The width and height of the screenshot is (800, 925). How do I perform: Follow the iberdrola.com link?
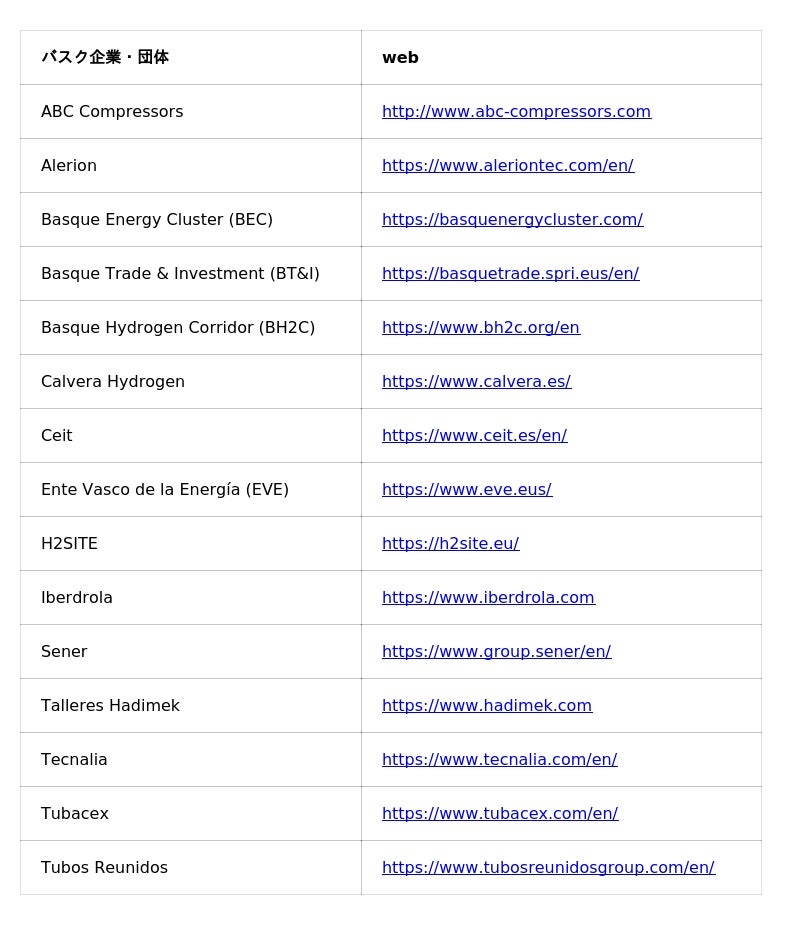point(488,598)
